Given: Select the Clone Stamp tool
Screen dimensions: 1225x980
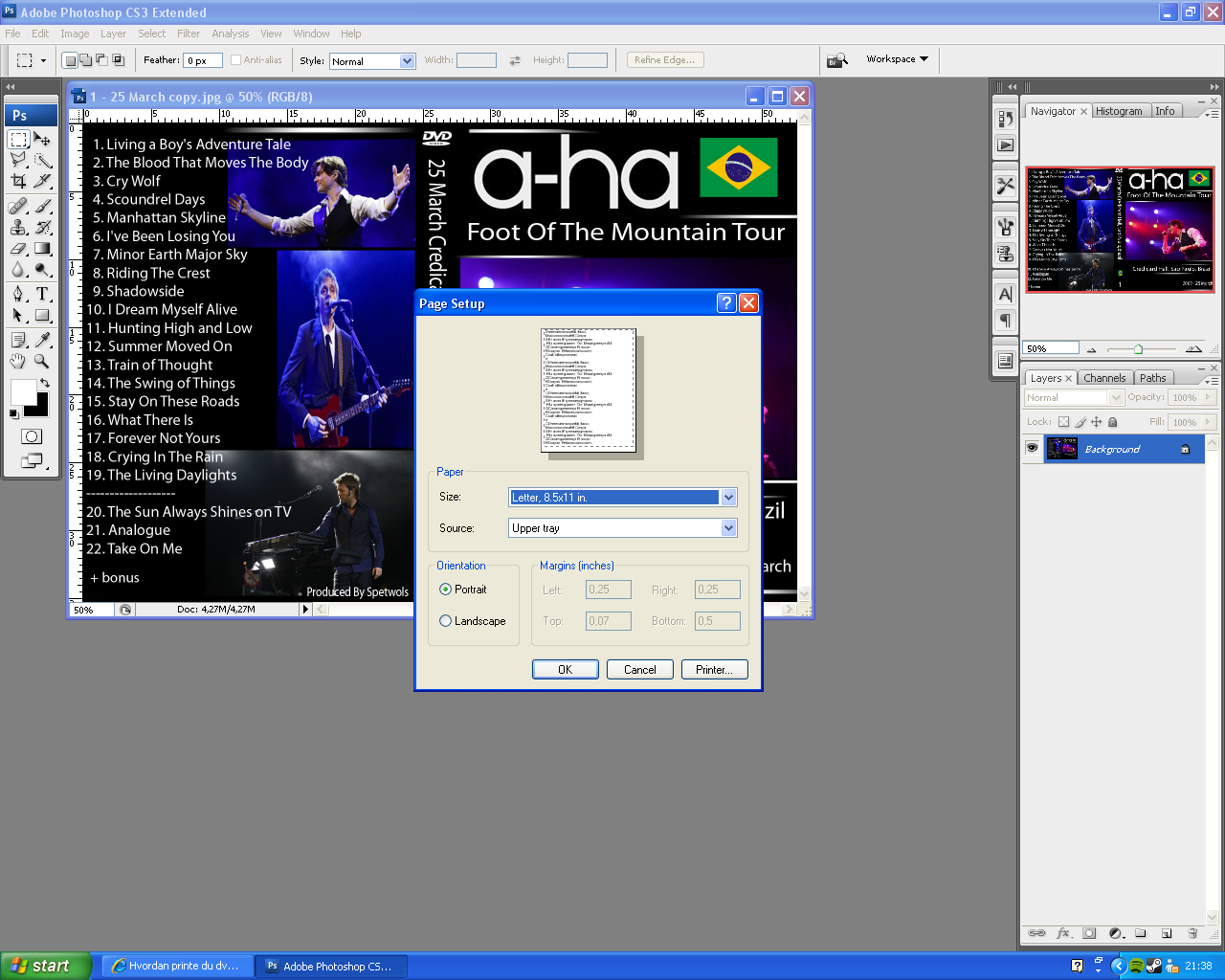Looking at the screenshot, I should (18, 227).
